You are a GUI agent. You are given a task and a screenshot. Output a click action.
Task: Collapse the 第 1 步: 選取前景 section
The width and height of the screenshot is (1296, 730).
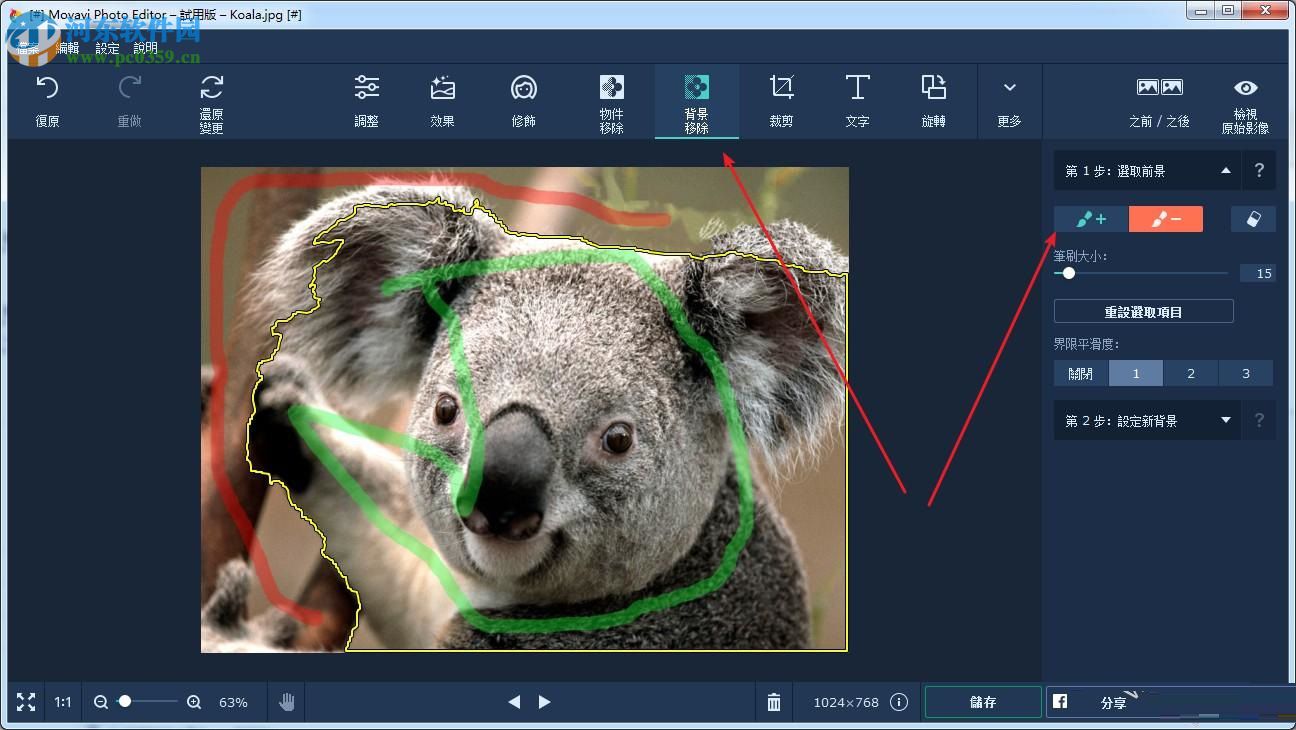tap(1225, 170)
